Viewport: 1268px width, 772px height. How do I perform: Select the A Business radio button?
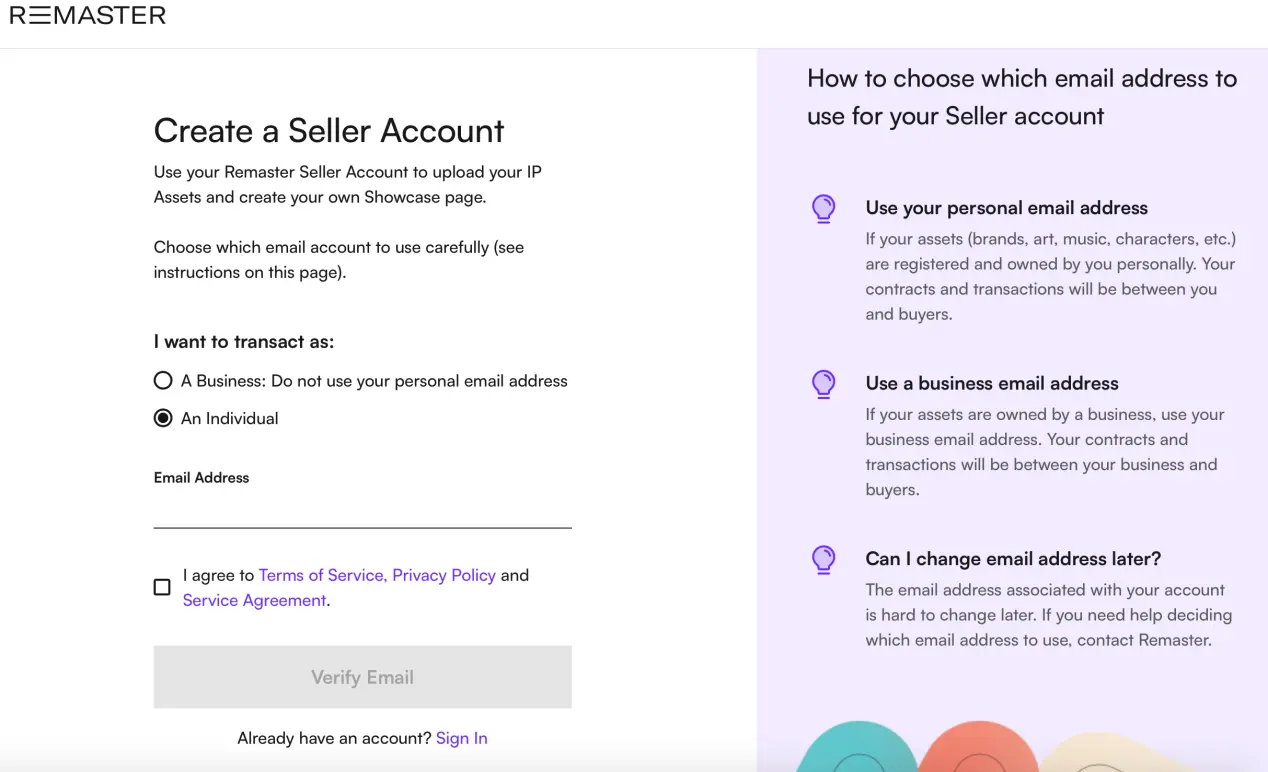click(x=163, y=381)
